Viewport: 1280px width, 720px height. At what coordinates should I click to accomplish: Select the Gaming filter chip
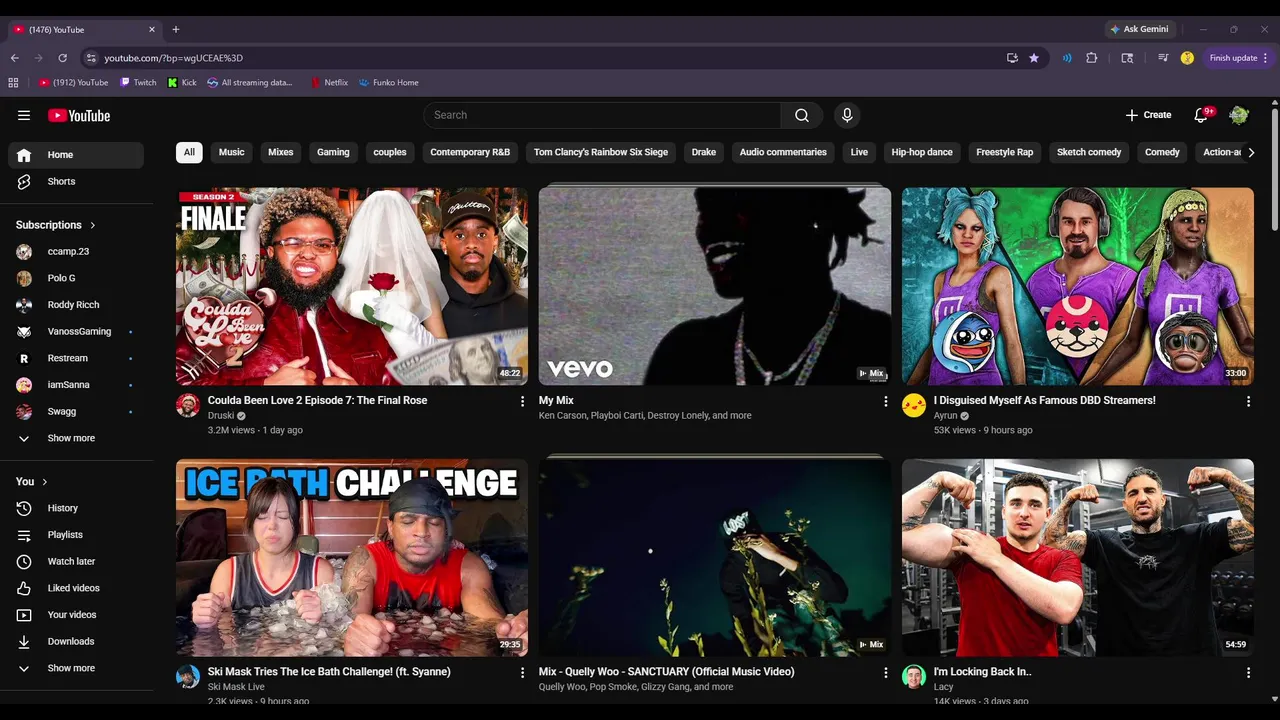pyautogui.click(x=333, y=152)
